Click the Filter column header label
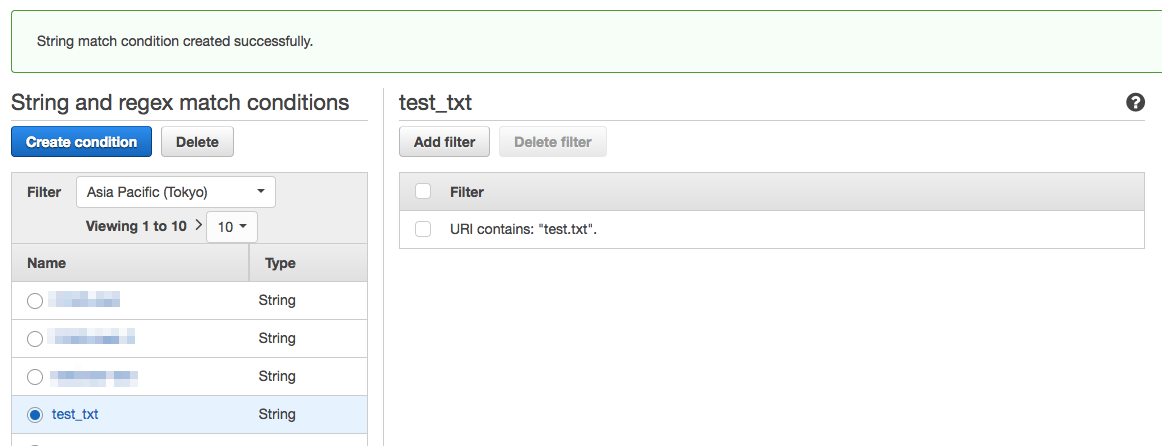 click(467, 192)
